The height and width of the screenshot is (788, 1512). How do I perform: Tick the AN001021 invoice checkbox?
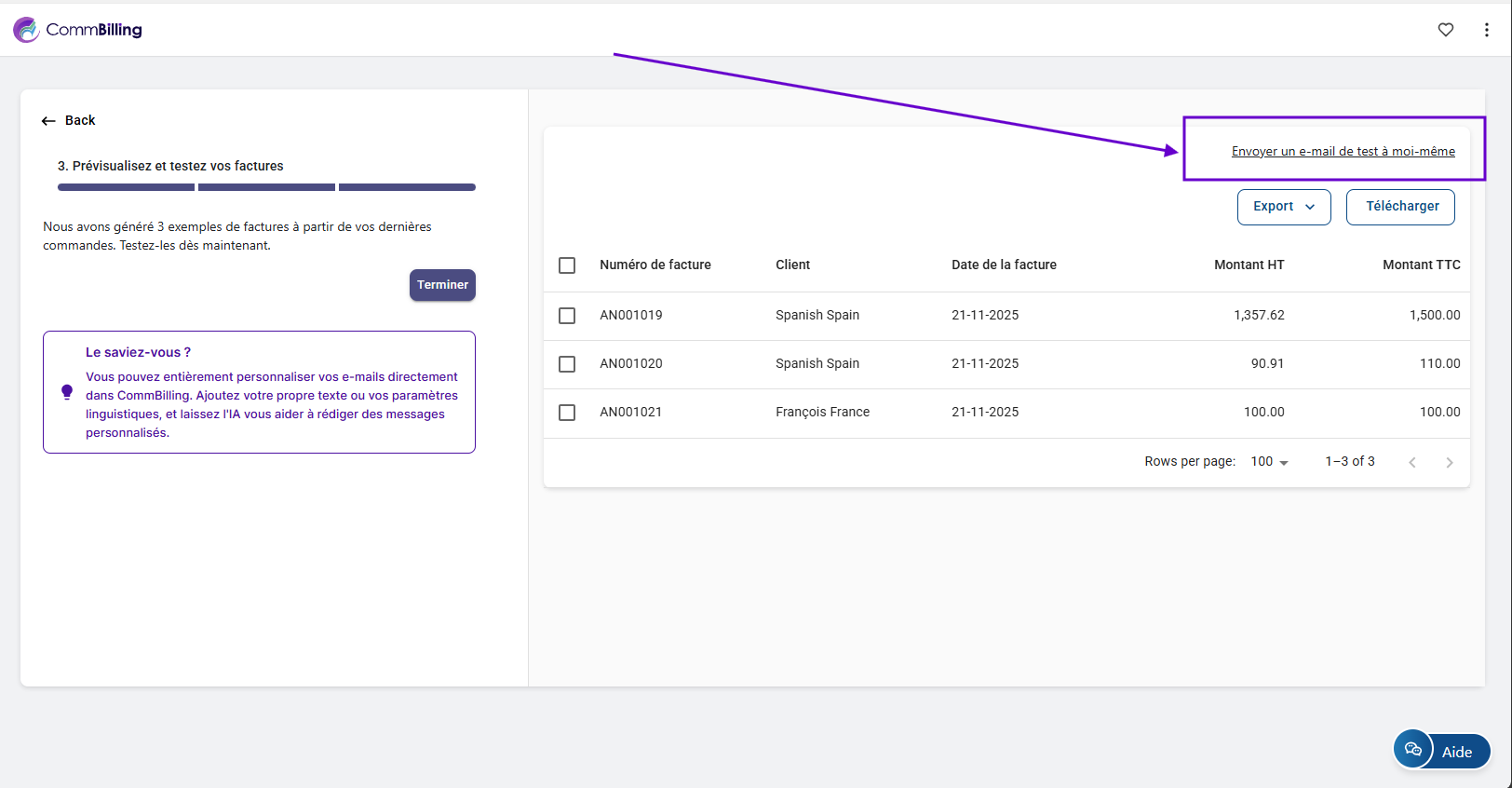tap(567, 413)
